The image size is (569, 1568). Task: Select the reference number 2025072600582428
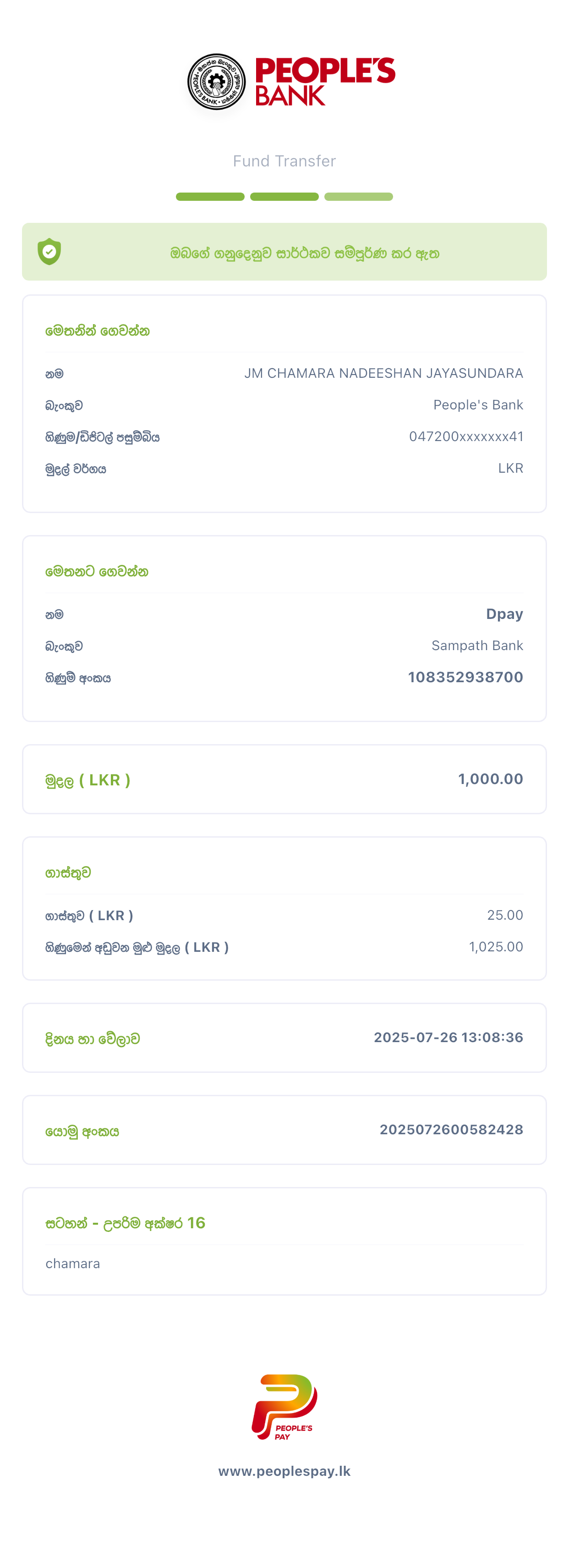click(451, 1130)
